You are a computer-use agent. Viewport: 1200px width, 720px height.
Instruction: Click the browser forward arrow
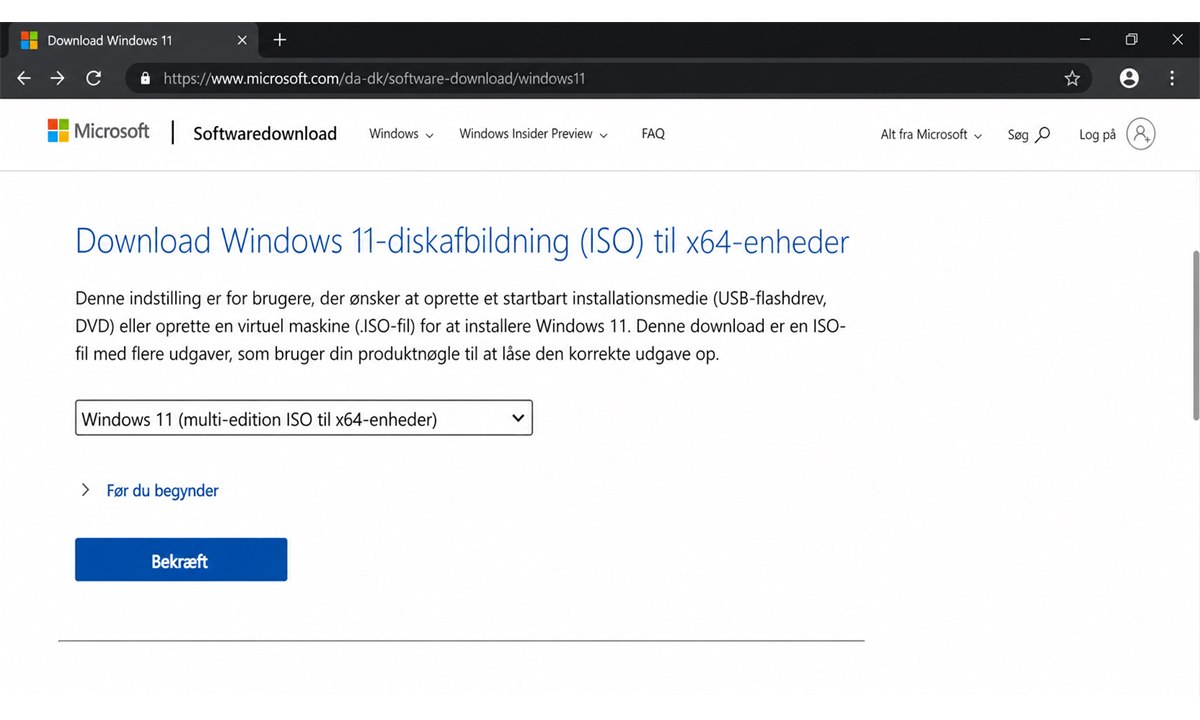[x=58, y=78]
